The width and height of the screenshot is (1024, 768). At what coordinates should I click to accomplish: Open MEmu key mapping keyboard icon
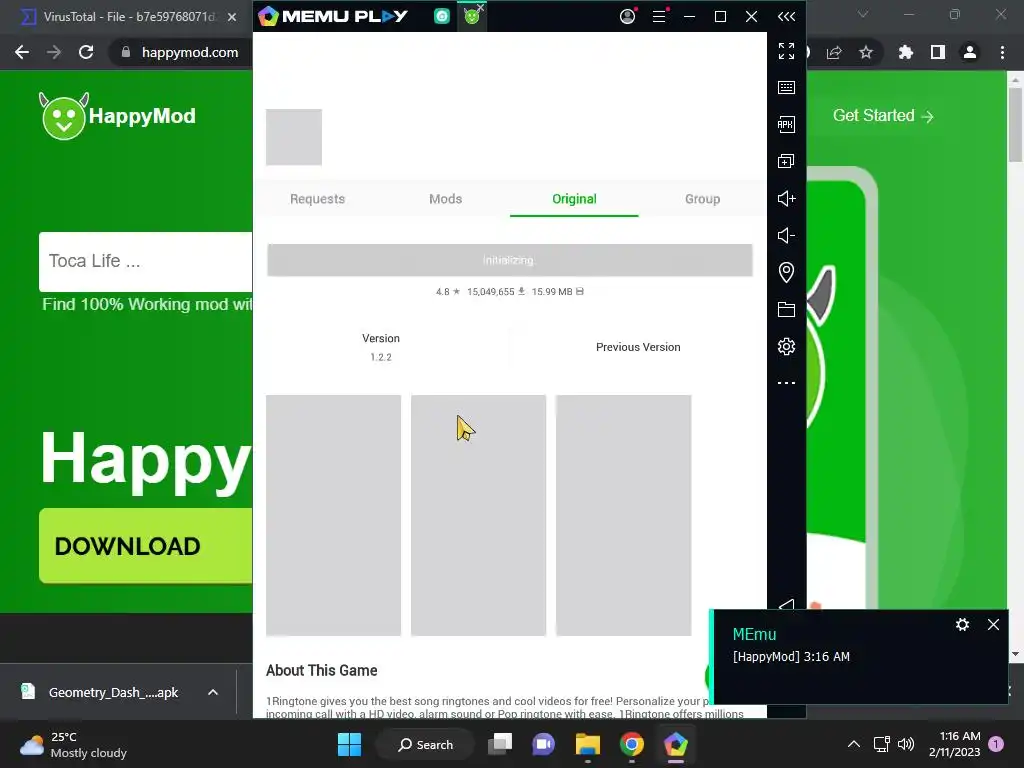tap(786, 88)
